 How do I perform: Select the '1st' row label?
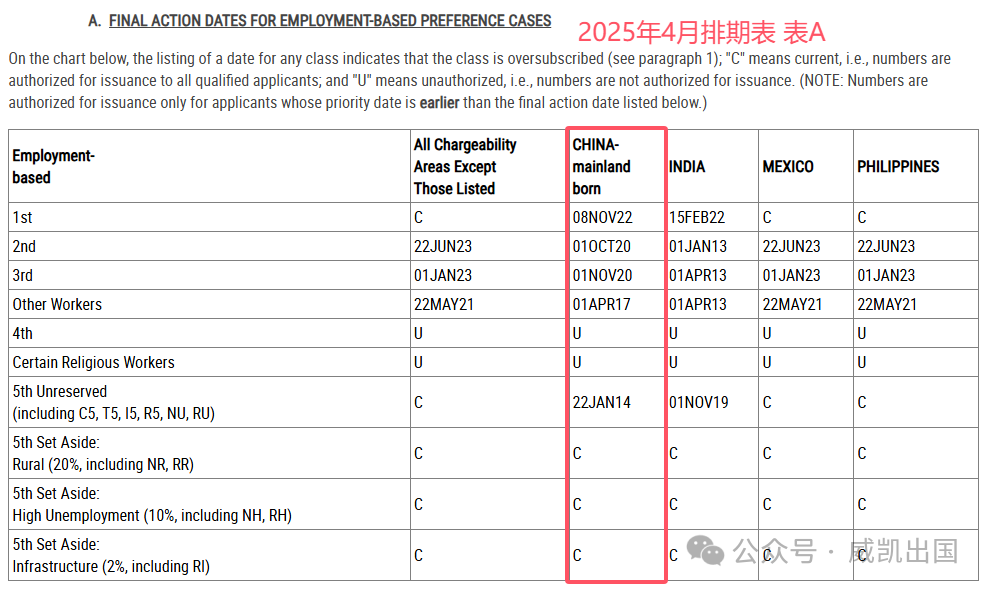coord(22,217)
